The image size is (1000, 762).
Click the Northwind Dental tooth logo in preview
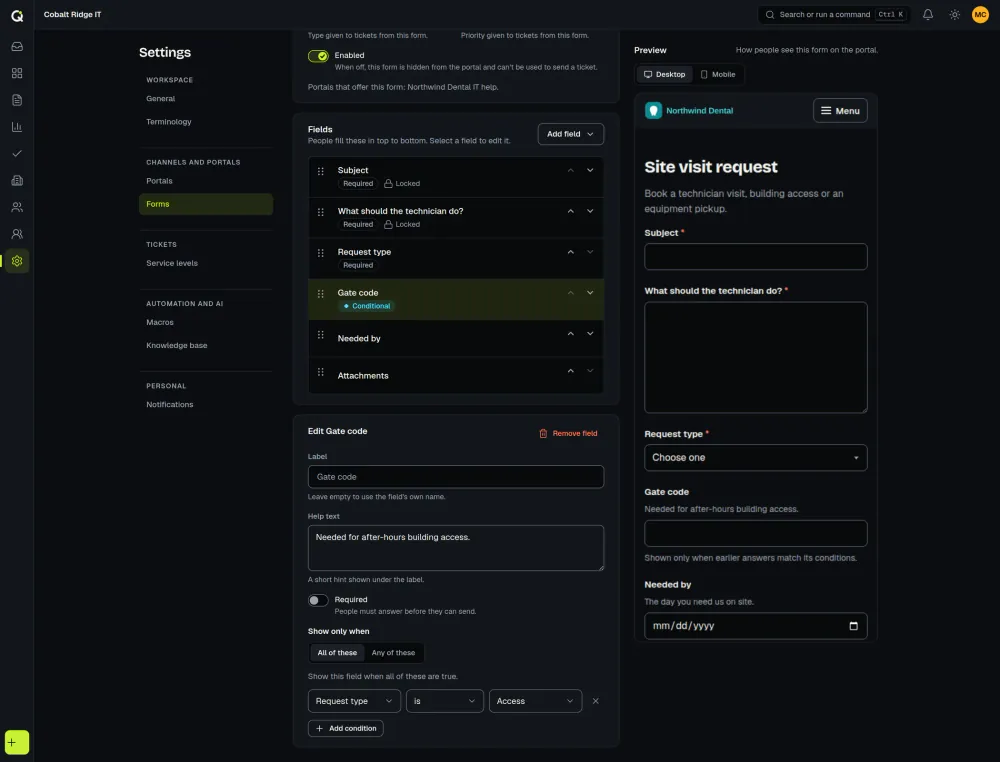[654, 110]
